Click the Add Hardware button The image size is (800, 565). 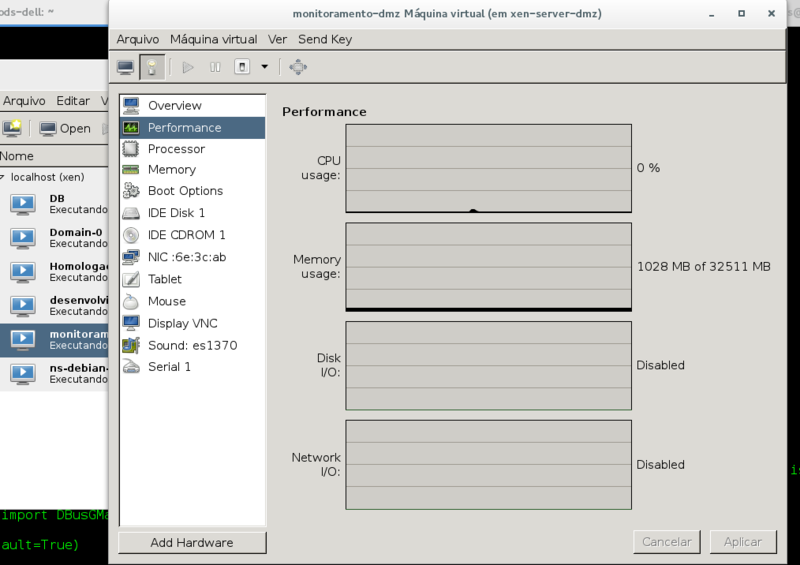point(192,543)
